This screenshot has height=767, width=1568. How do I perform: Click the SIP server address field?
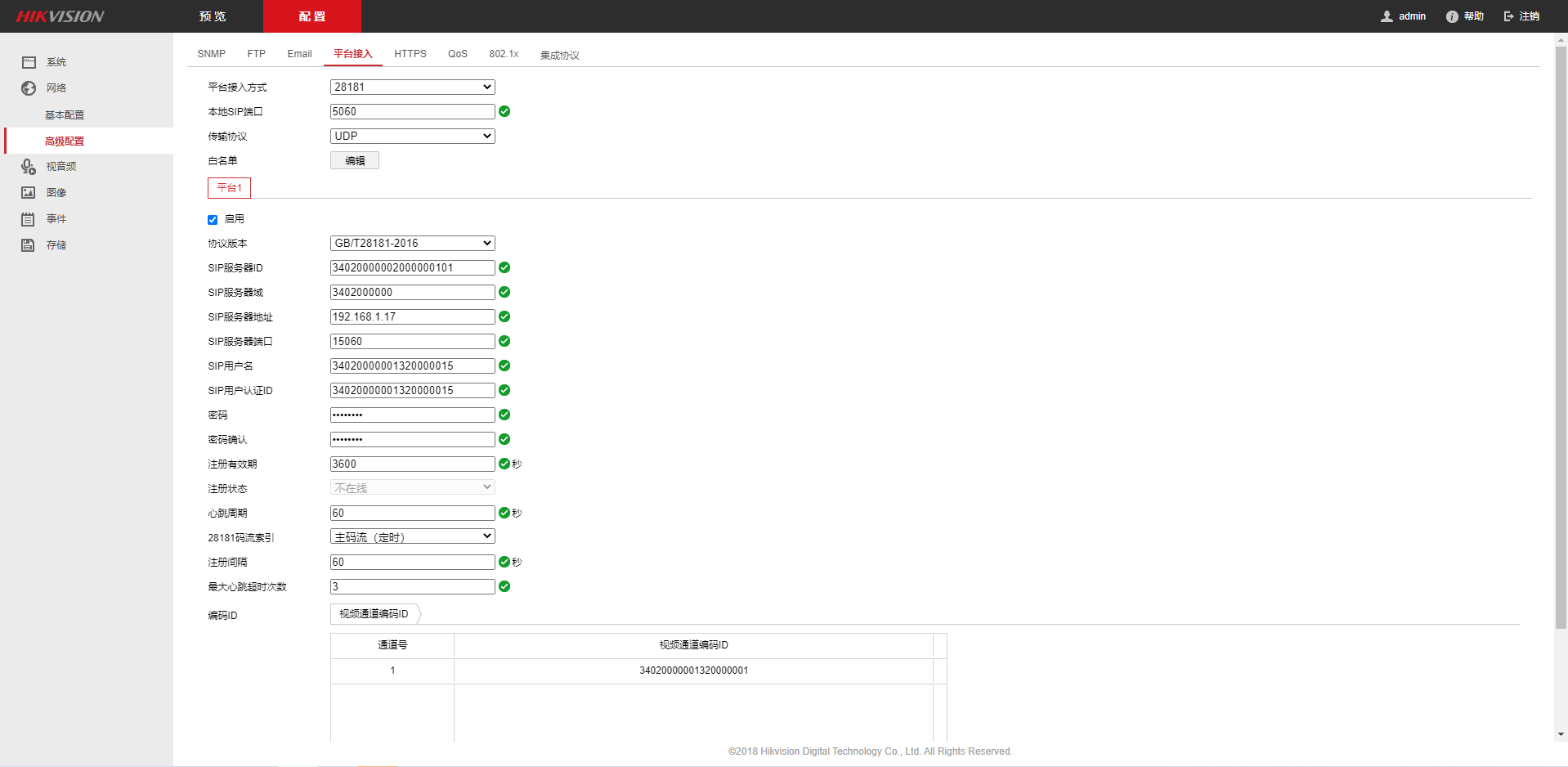tap(412, 317)
